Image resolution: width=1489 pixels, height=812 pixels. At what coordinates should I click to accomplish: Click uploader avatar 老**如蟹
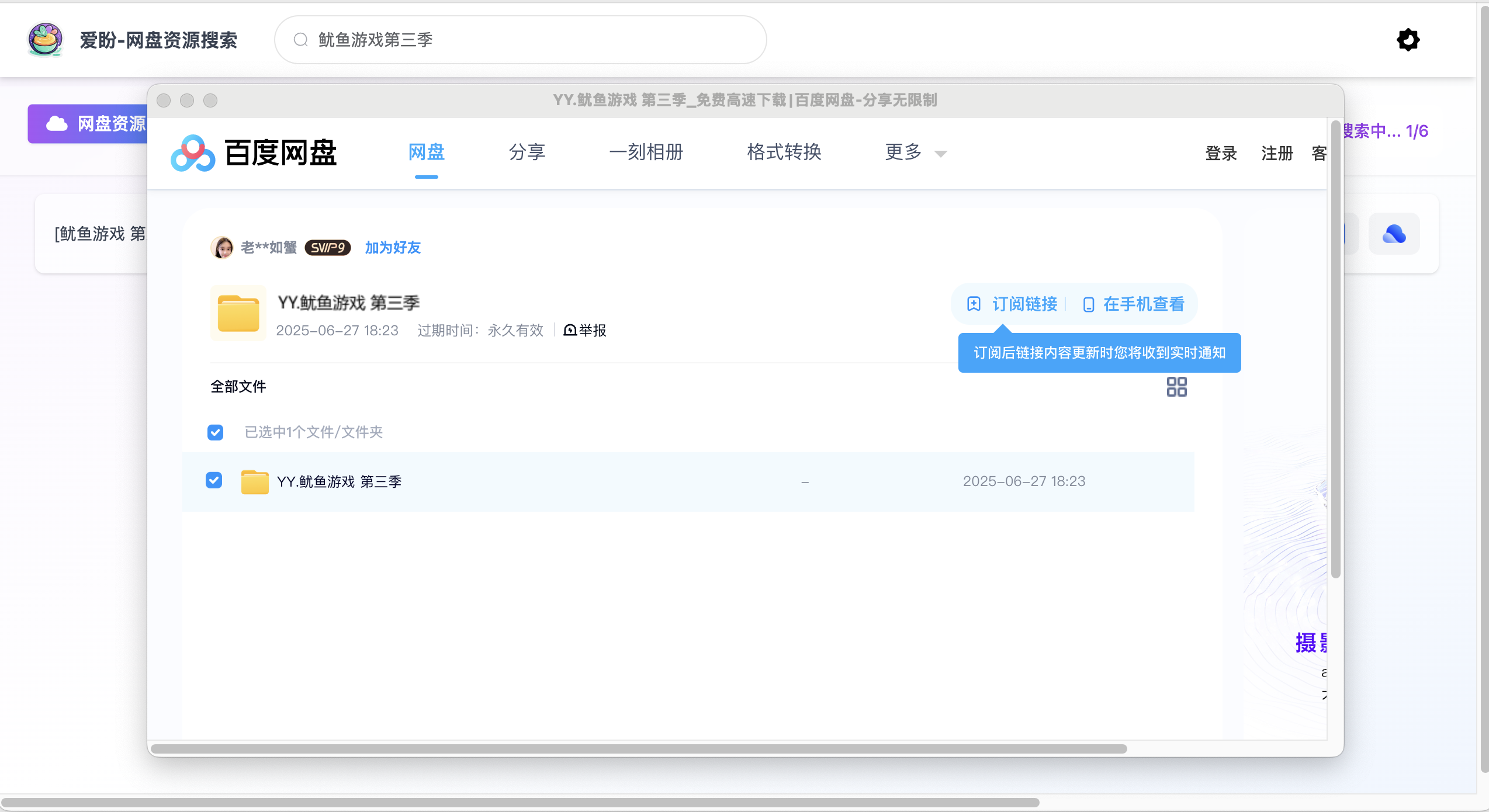(x=222, y=248)
